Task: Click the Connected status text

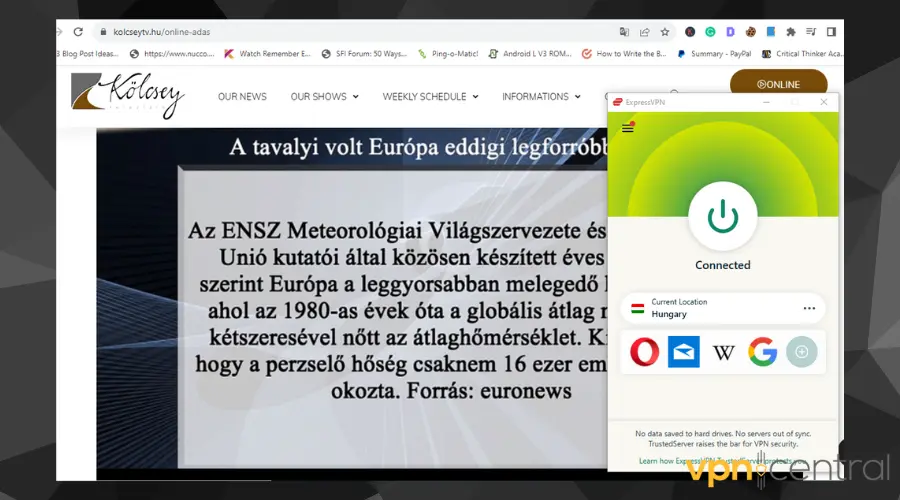Action: point(723,265)
